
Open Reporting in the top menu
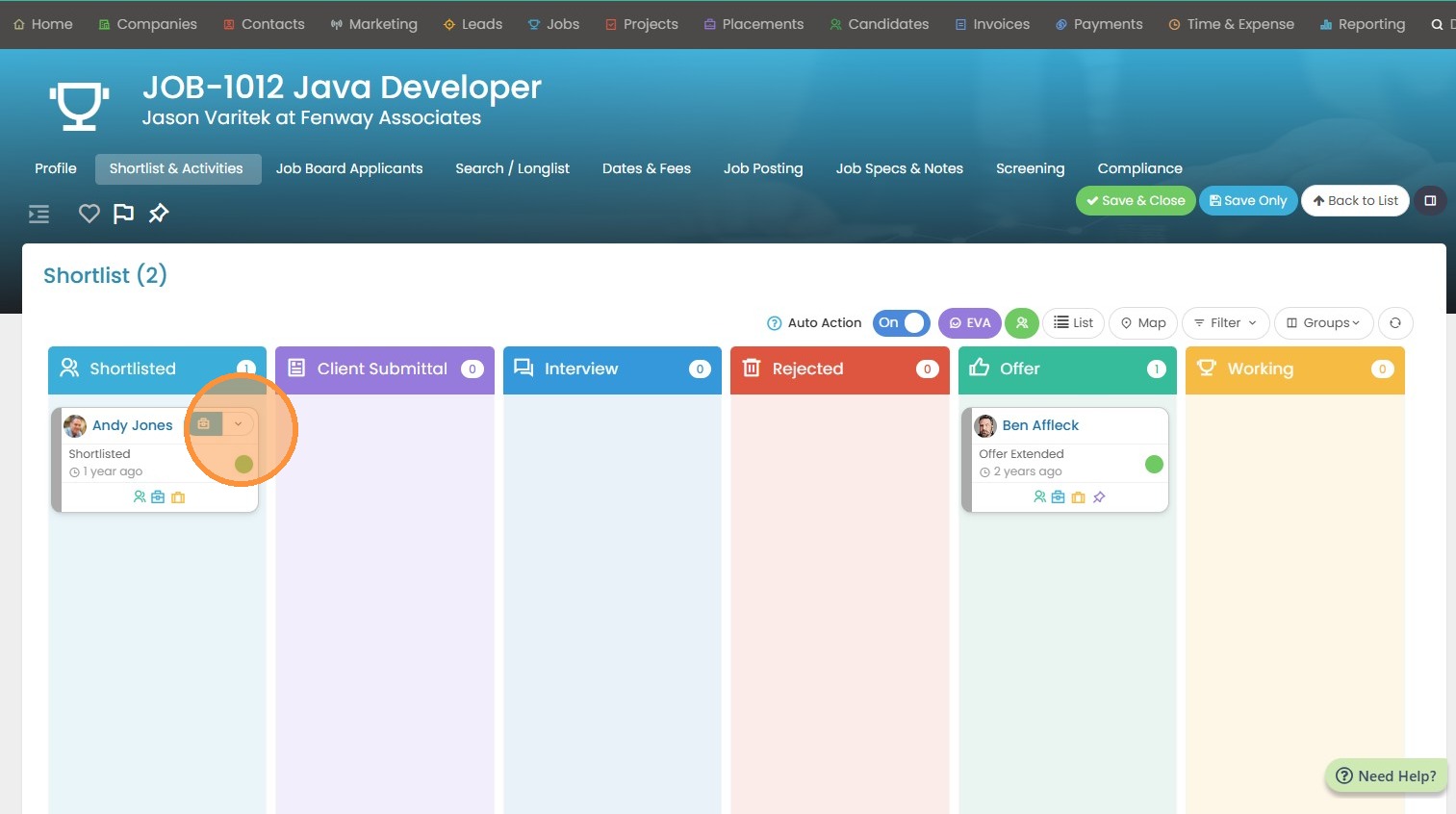[x=1362, y=24]
